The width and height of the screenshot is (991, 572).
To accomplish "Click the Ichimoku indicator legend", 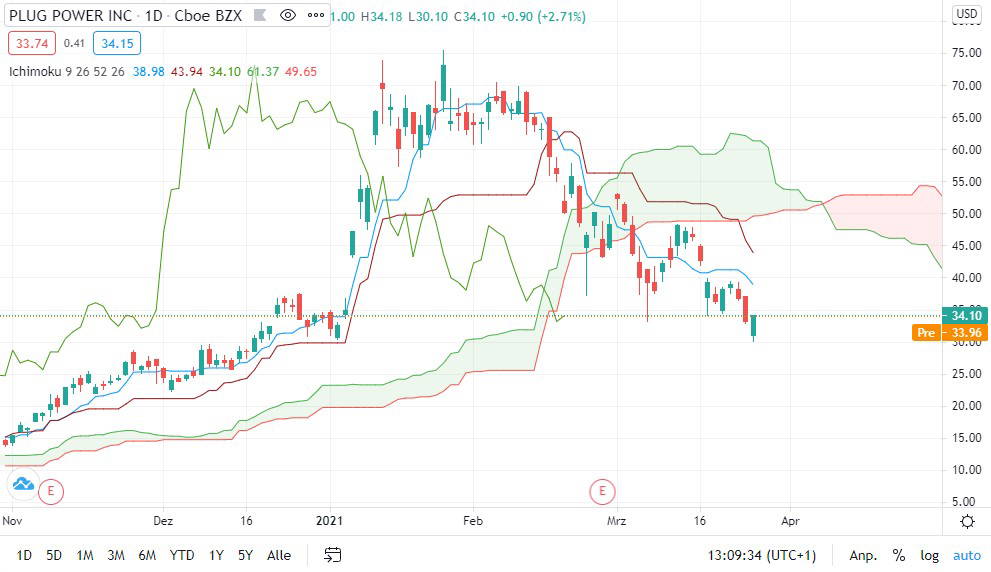I will click(x=66, y=71).
